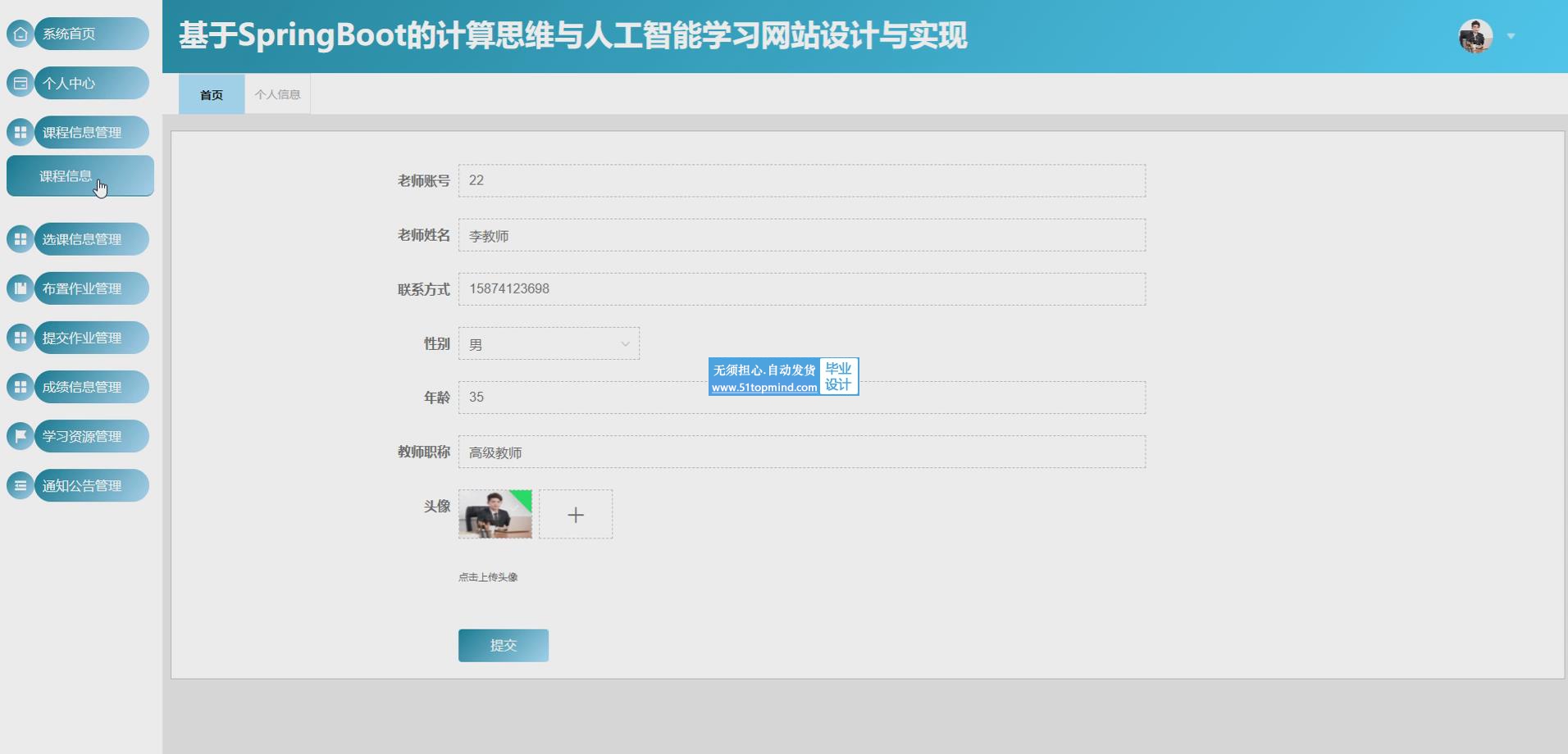Click the book icon beside 布置作业管理
This screenshot has height=754, width=1568.
tap(21, 288)
